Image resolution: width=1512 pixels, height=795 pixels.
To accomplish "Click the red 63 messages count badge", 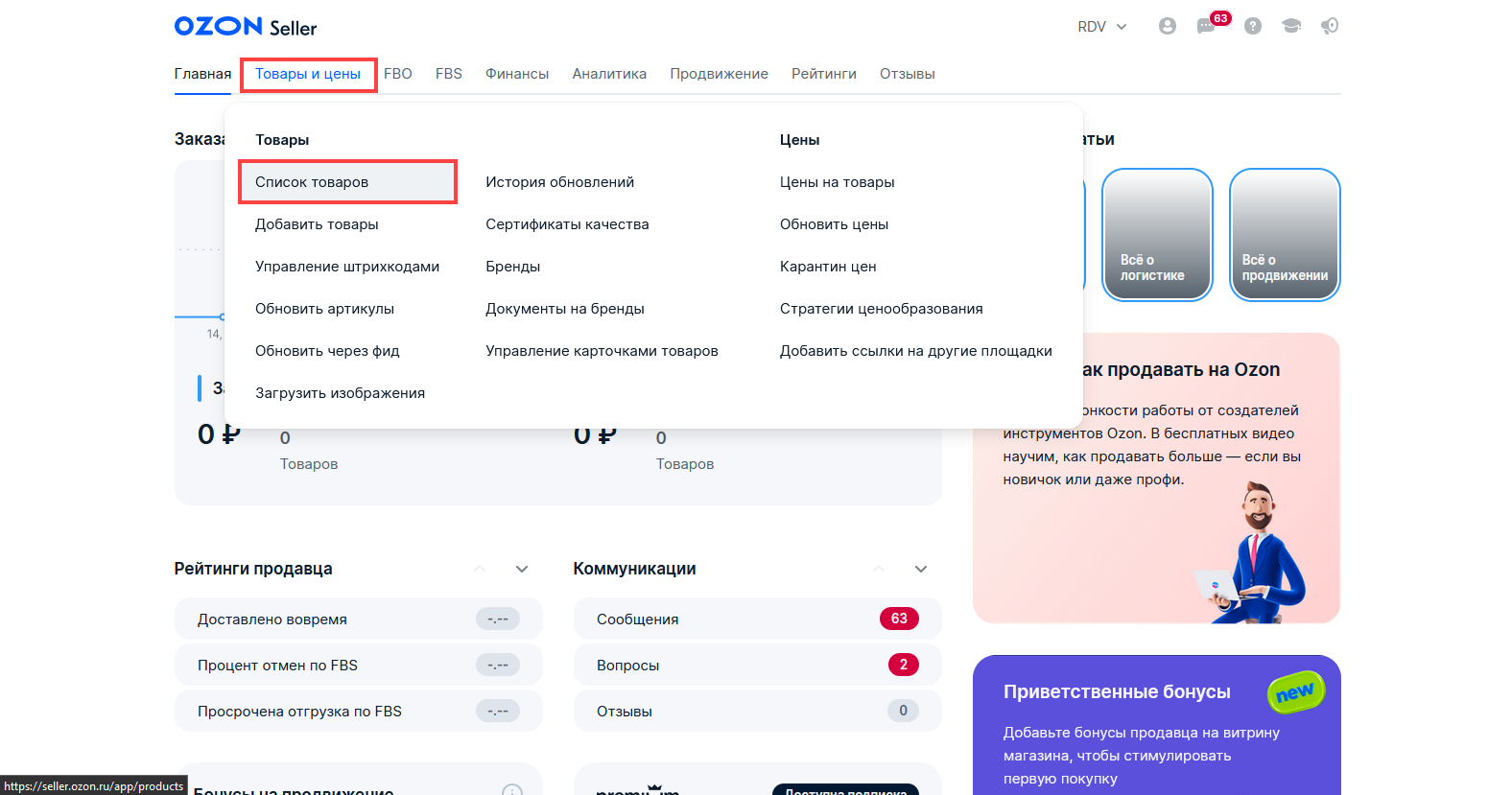I will 899,619.
